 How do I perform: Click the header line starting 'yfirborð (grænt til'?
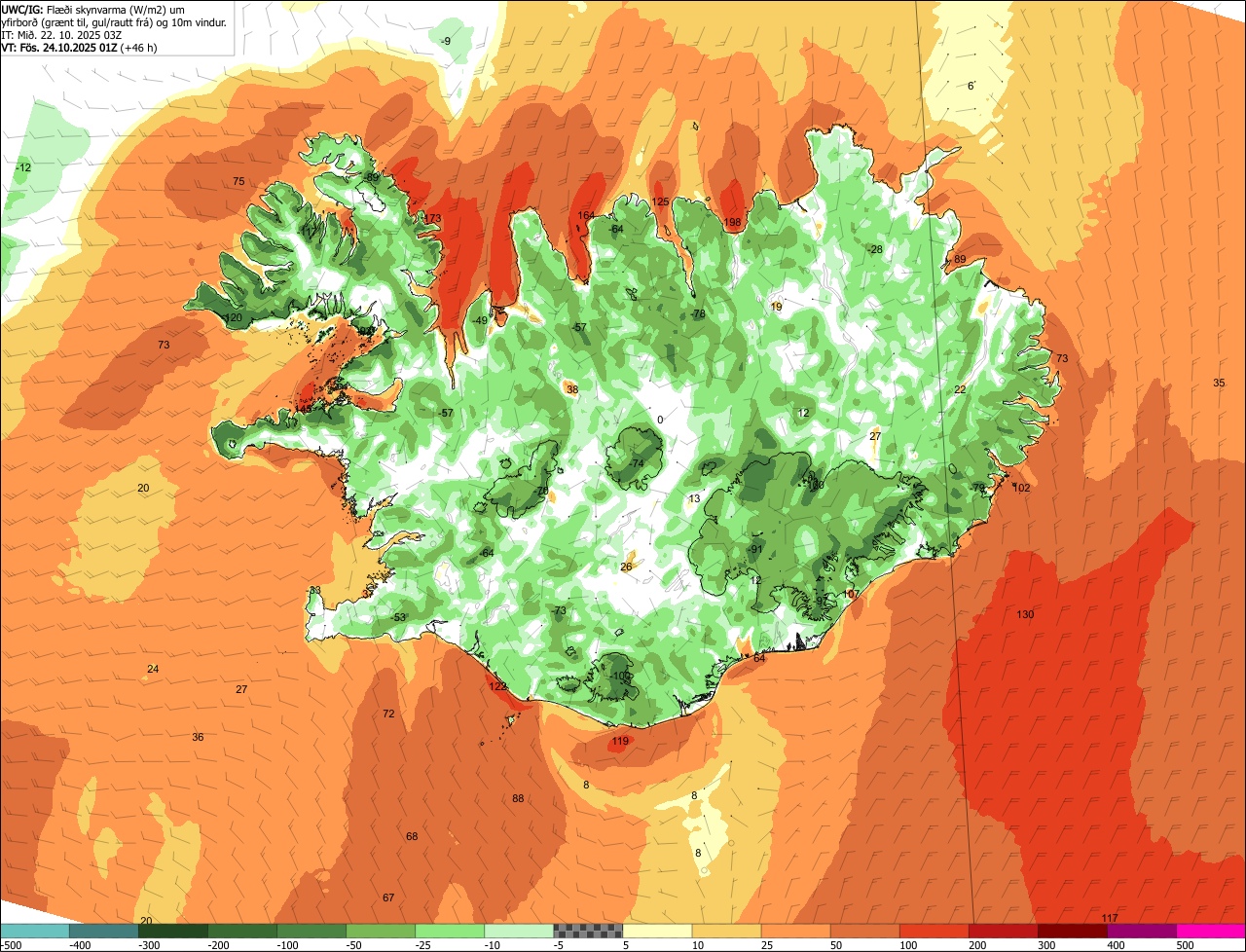(114, 21)
